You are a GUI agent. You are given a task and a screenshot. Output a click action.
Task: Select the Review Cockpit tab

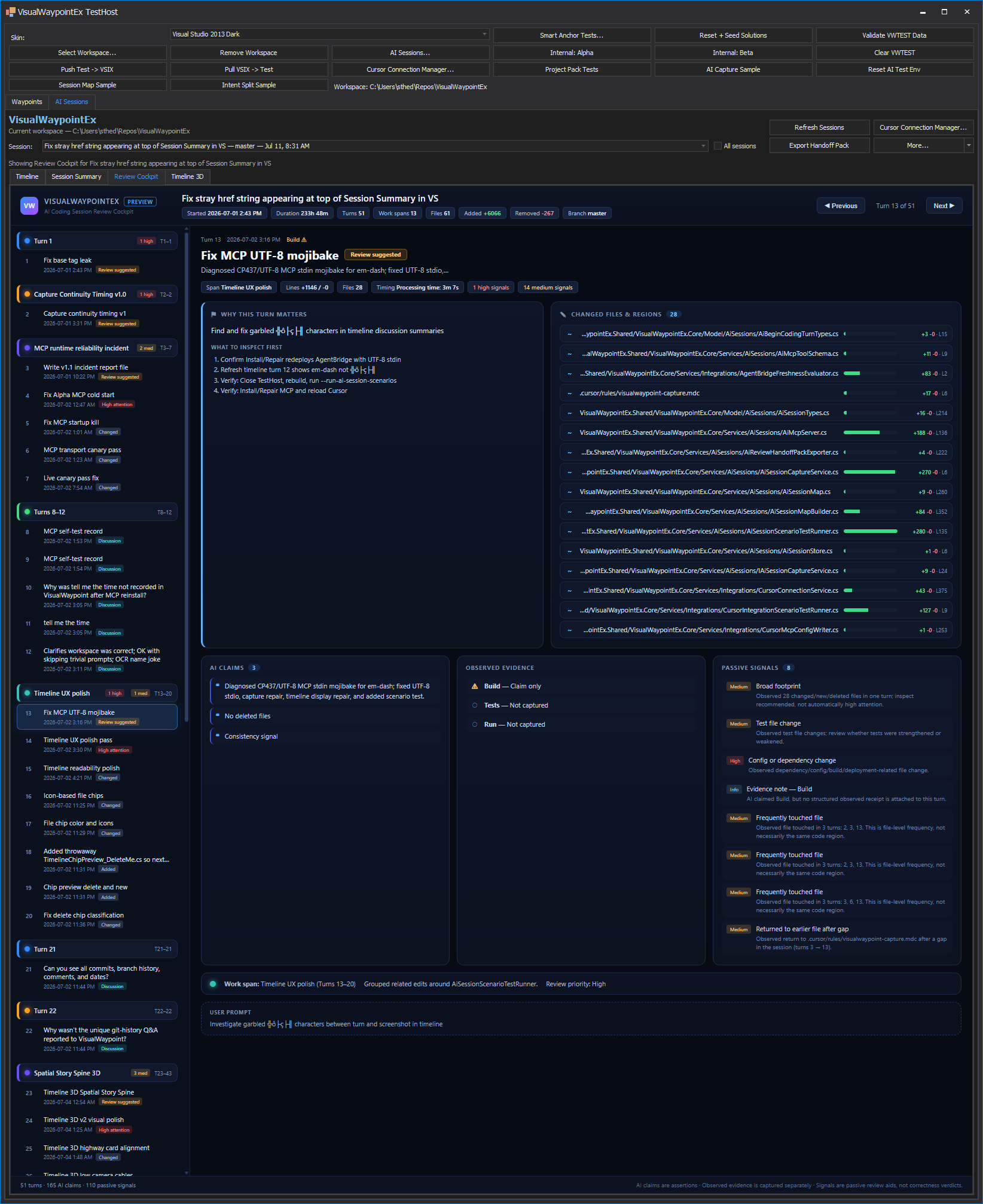coord(136,176)
